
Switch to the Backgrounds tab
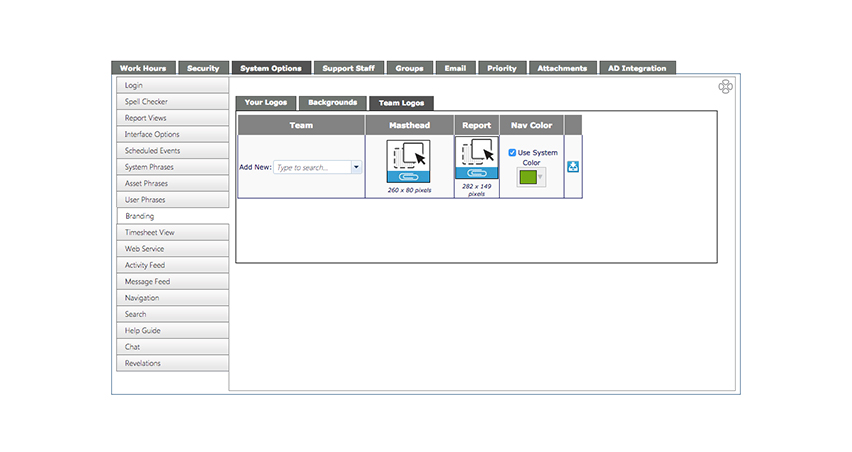(333, 103)
